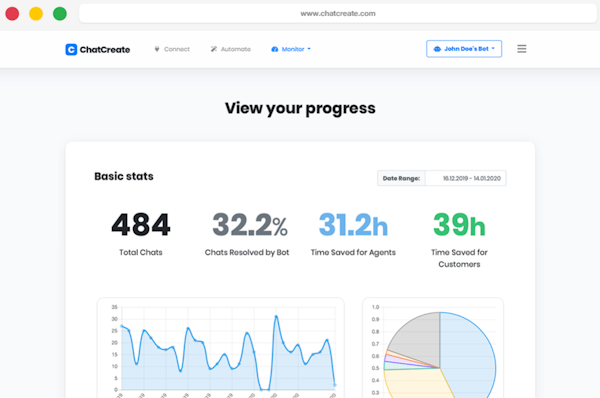
Task: Click the ChatCreate brand name link
Action: 105,49
